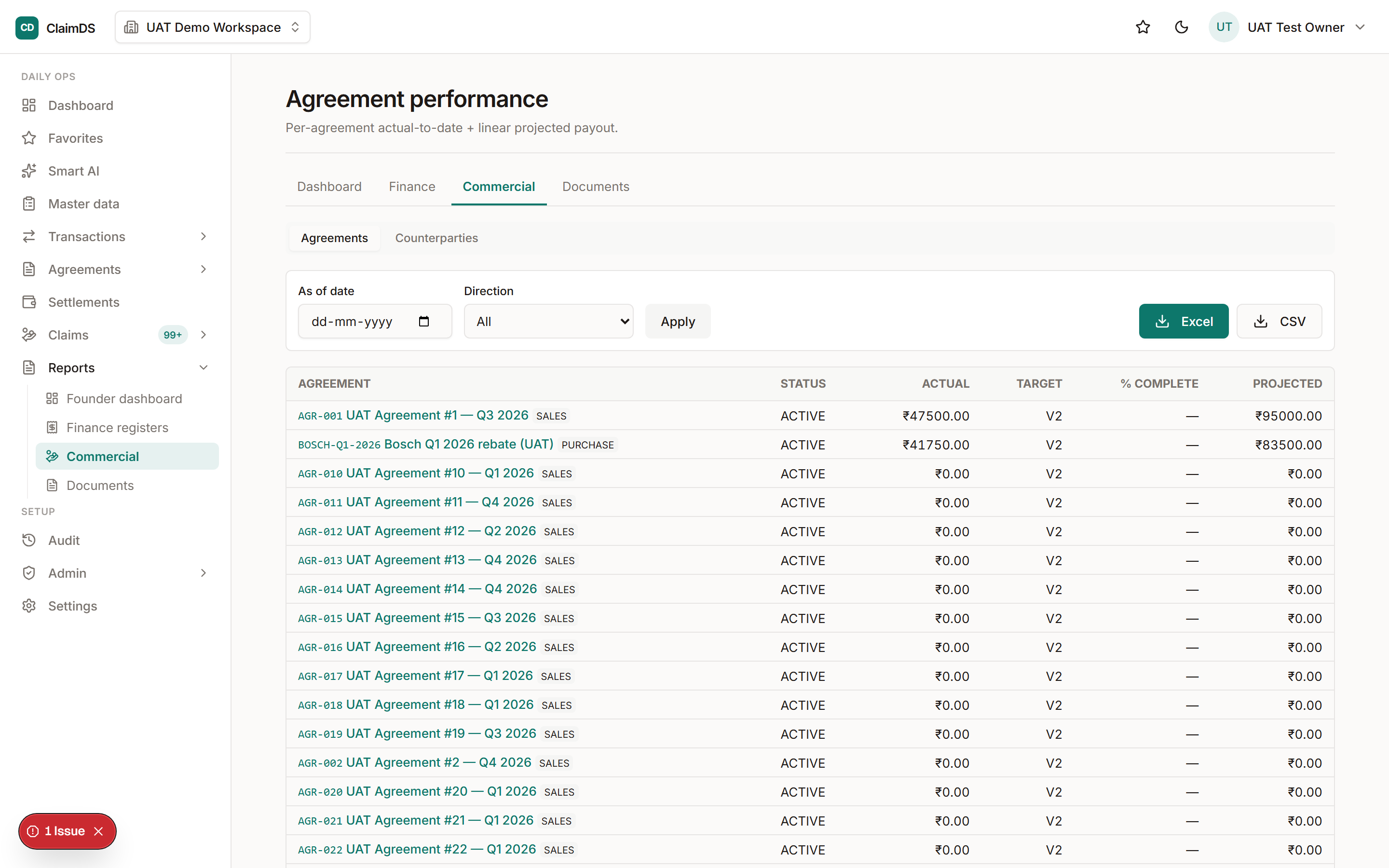Expand the Claims submenu chevron
The width and height of the screenshot is (1389, 868).
click(x=203, y=335)
